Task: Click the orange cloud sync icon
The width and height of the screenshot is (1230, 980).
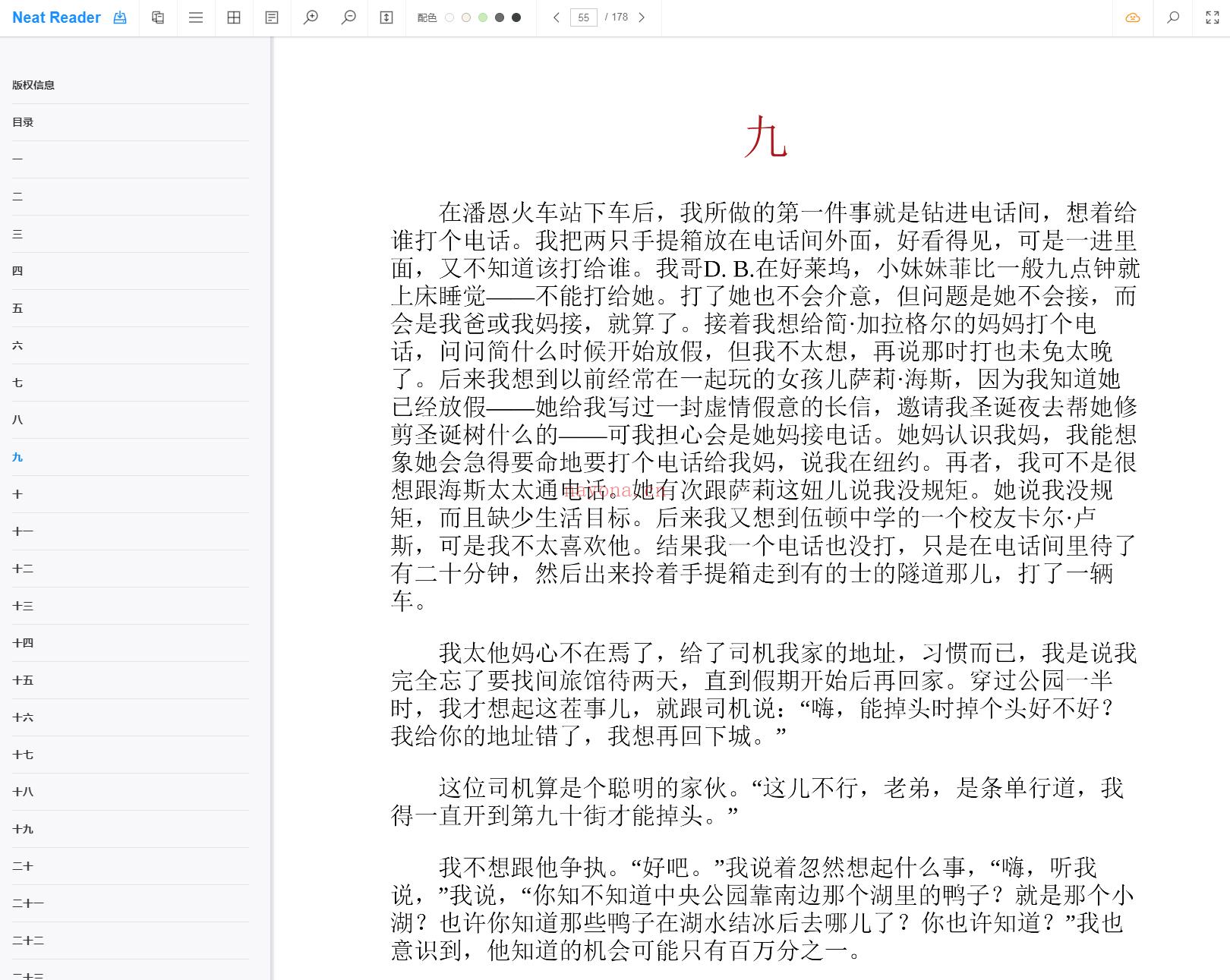Action: (1133, 17)
